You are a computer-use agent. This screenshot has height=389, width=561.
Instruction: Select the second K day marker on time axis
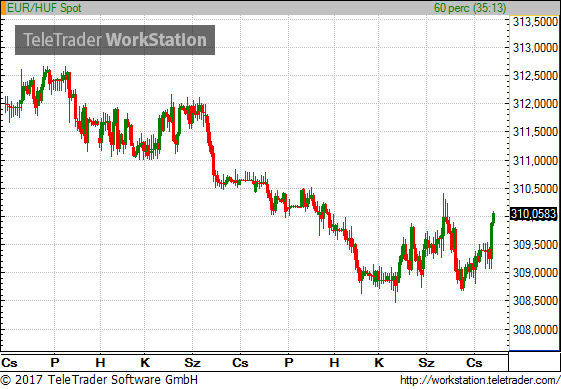point(379,363)
